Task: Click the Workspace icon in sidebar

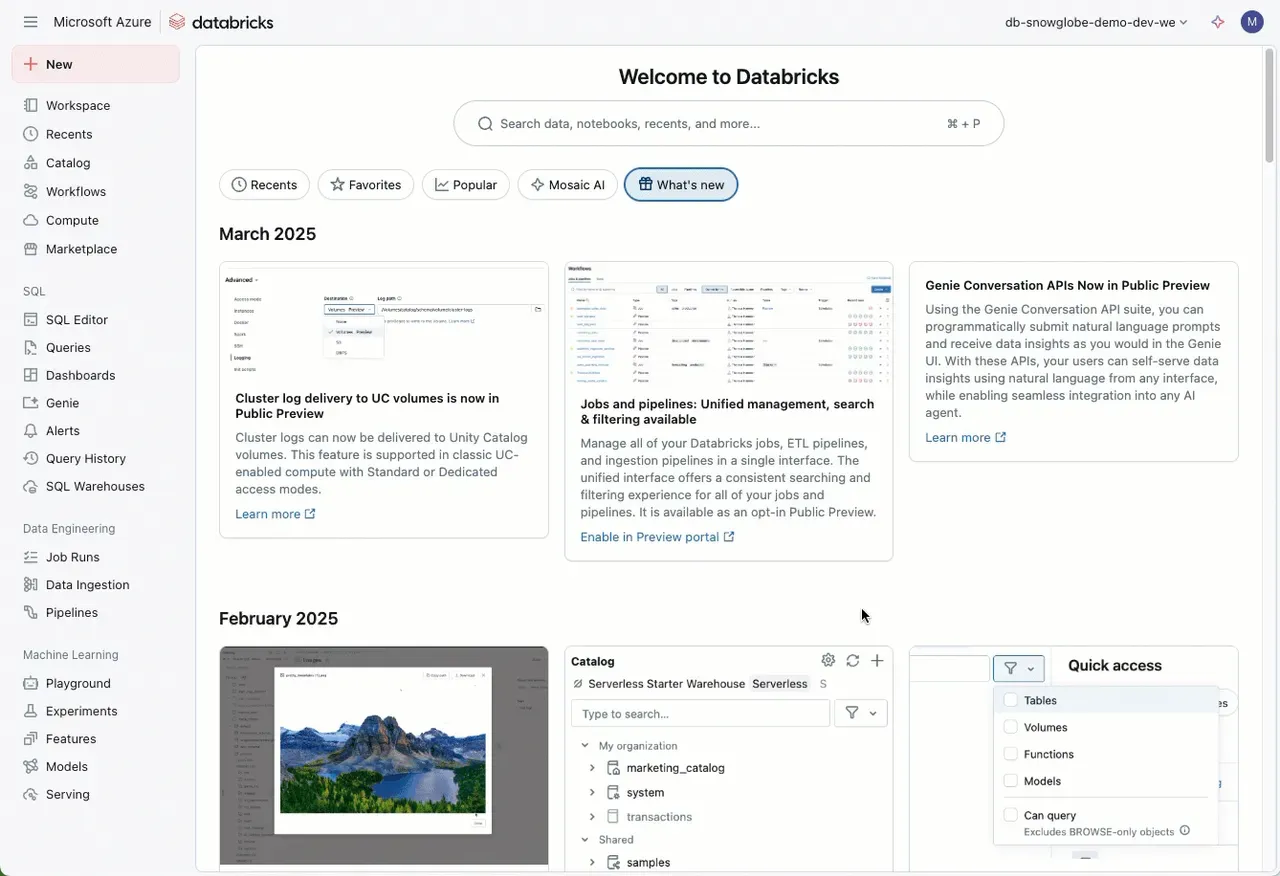Action: [31, 105]
